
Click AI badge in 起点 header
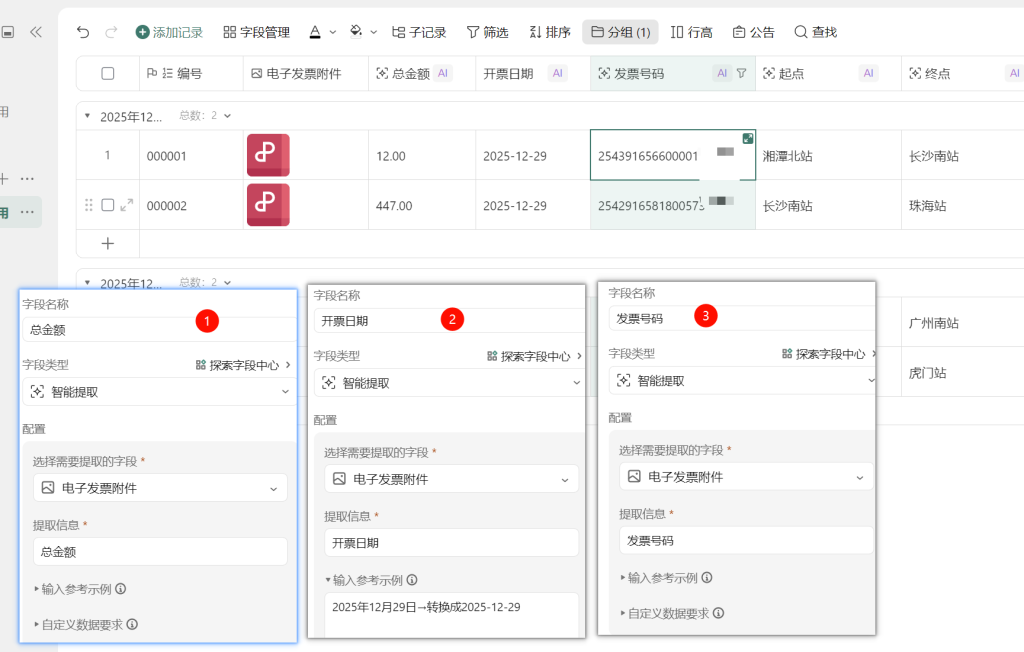(868, 73)
